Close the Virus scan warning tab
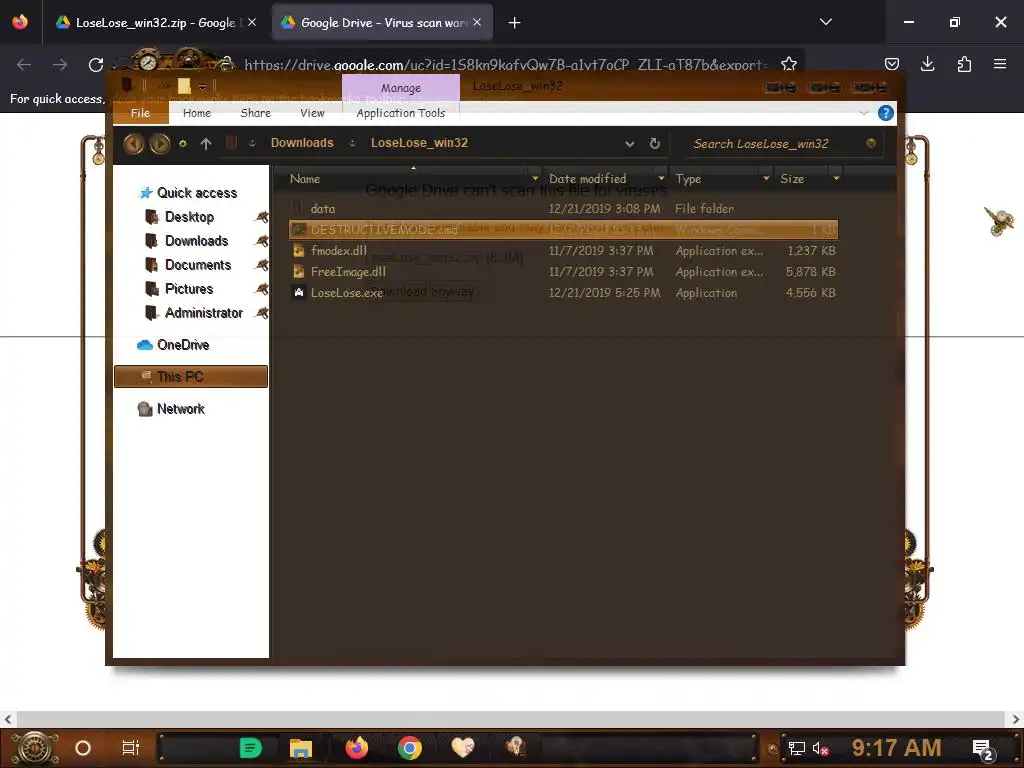The image size is (1024, 768). click(477, 22)
